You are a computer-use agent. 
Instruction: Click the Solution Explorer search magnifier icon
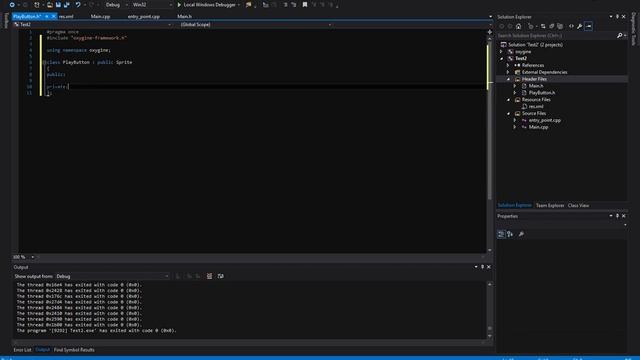pyautogui.click(x=620, y=36)
